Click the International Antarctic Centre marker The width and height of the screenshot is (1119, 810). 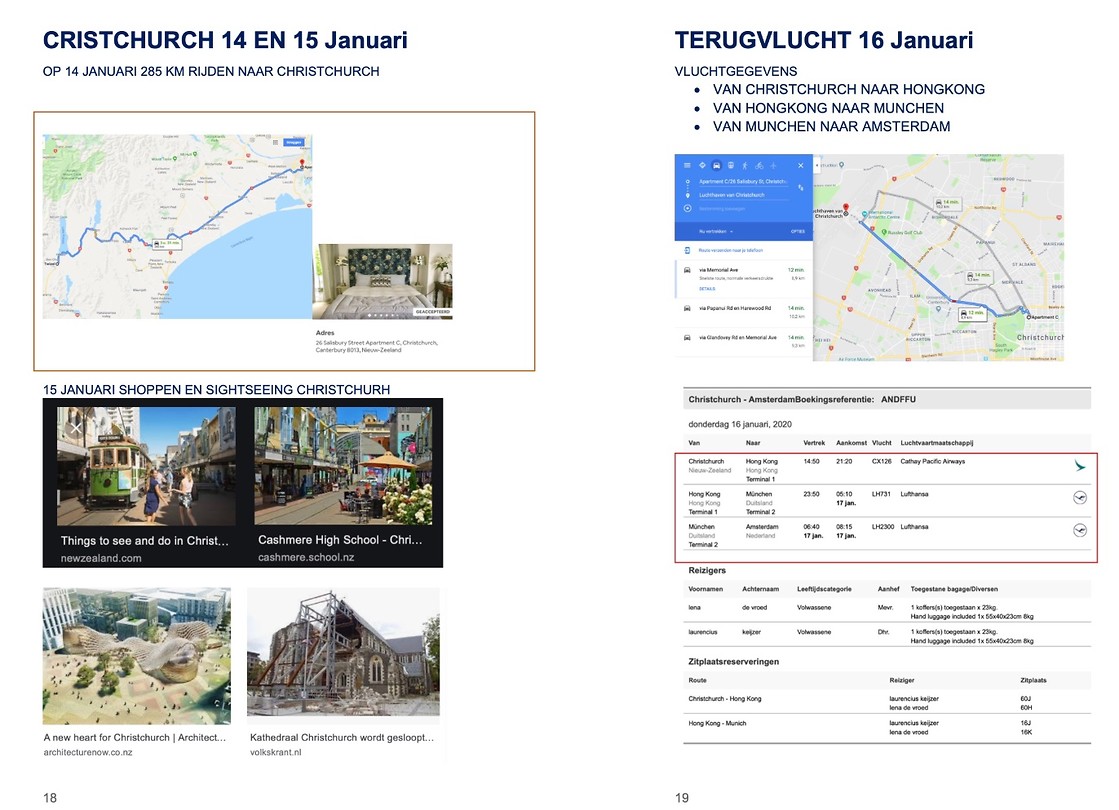[864, 214]
